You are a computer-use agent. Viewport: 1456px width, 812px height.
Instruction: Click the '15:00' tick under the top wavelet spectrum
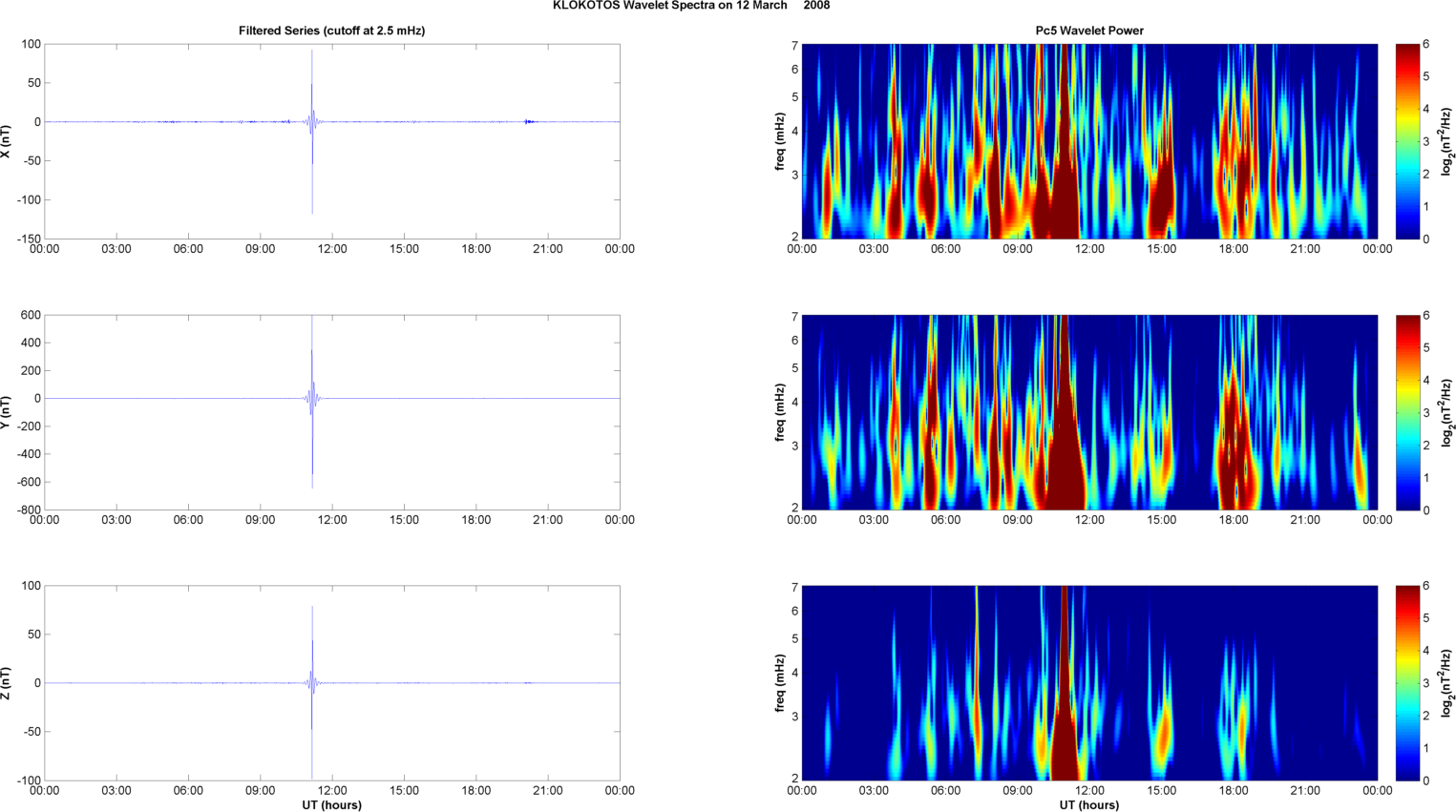tap(1162, 249)
